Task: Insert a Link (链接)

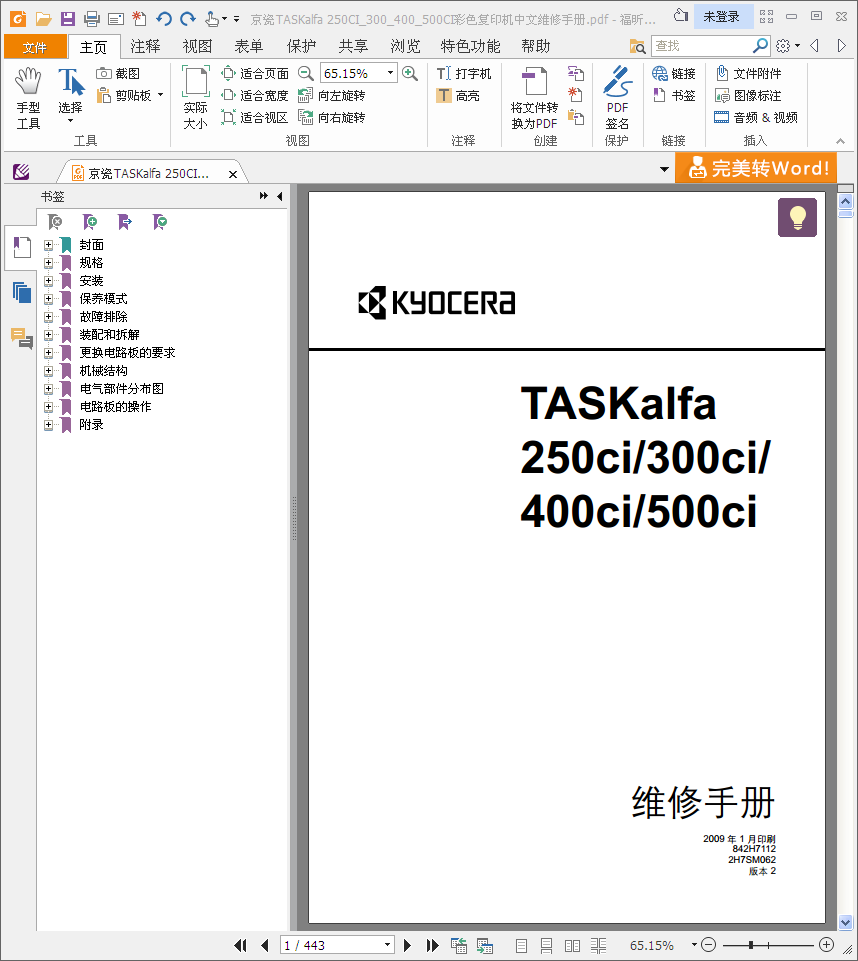Action: (x=674, y=74)
